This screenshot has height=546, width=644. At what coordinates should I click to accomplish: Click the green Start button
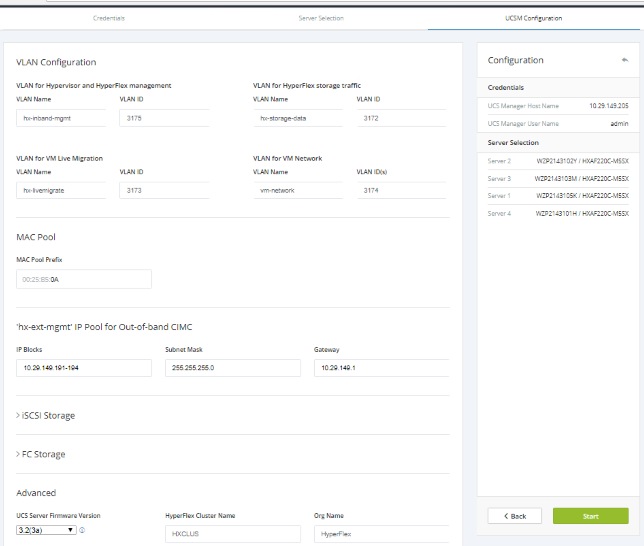coord(591,516)
